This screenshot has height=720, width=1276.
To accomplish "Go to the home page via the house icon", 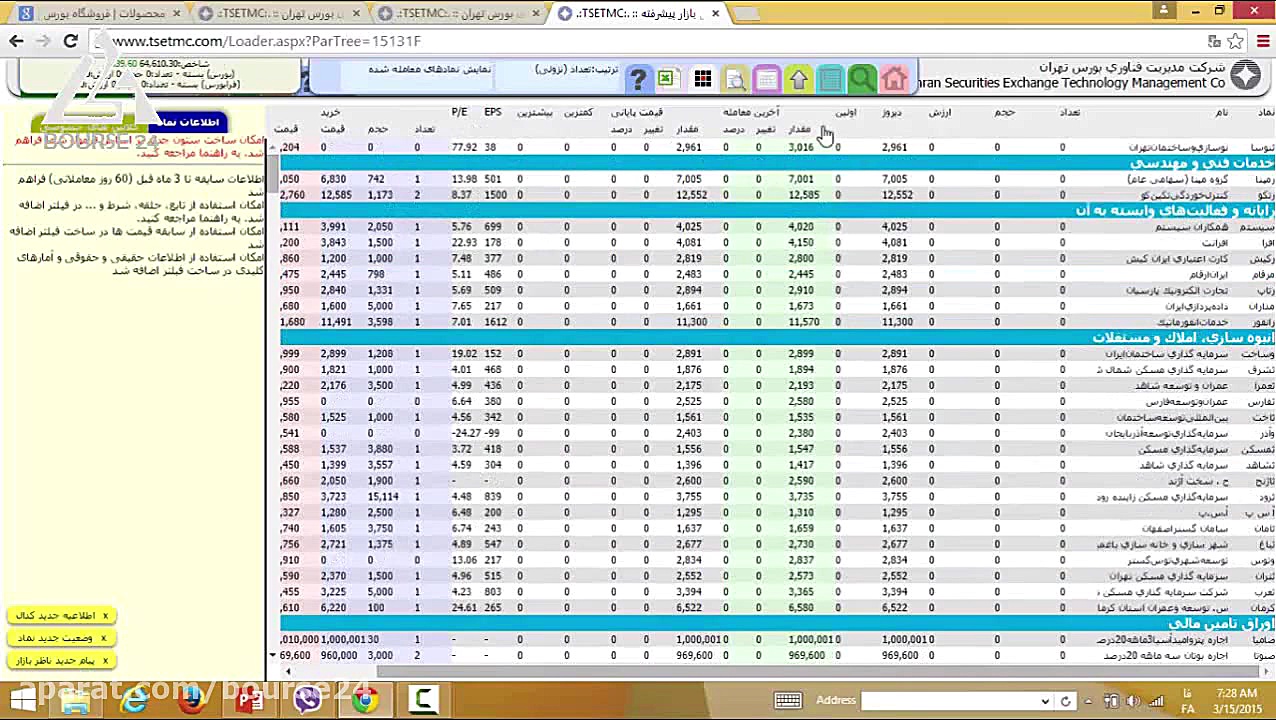I will [894, 79].
